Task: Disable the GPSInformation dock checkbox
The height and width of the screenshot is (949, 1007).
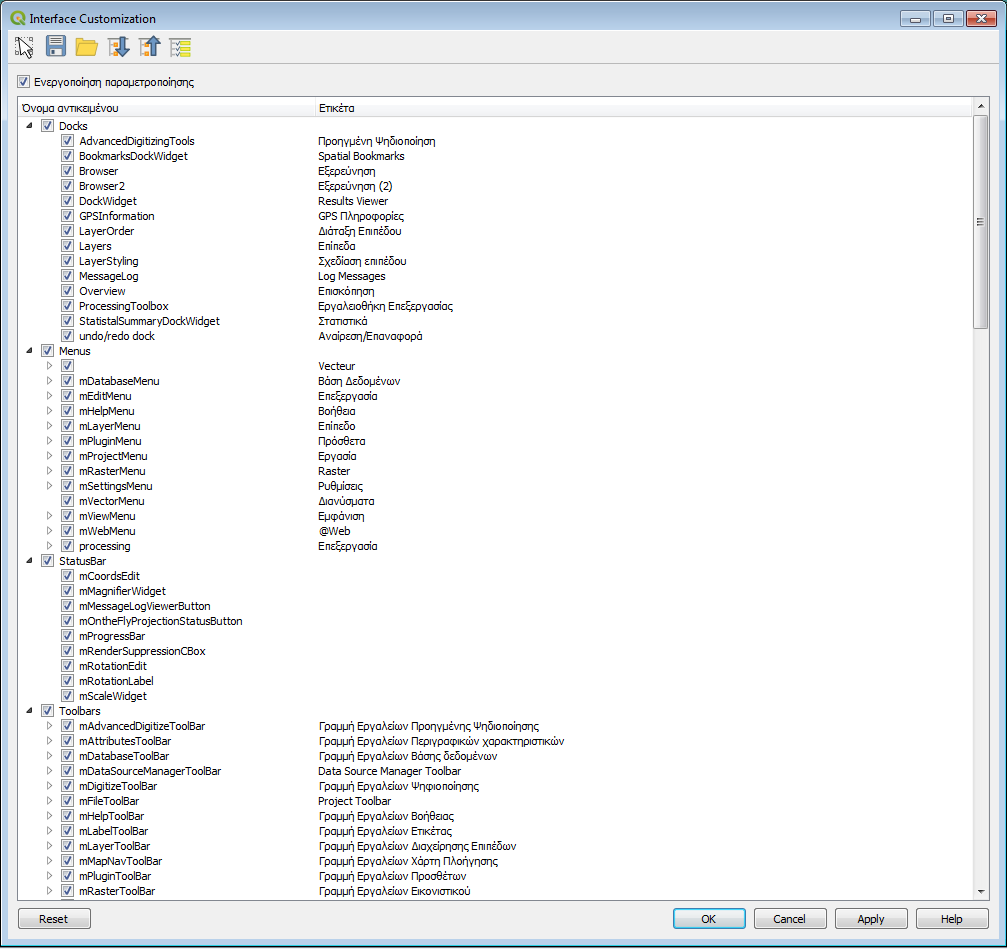Action: click(67, 216)
